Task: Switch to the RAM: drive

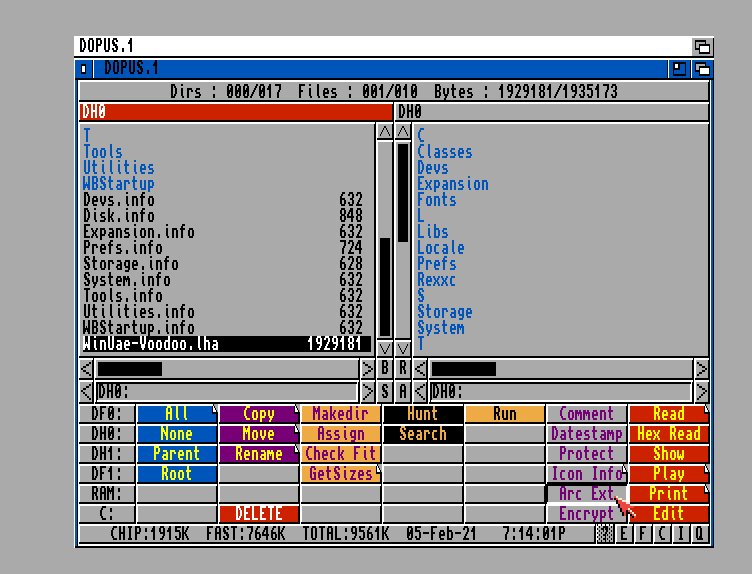Action: [x=106, y=494]
